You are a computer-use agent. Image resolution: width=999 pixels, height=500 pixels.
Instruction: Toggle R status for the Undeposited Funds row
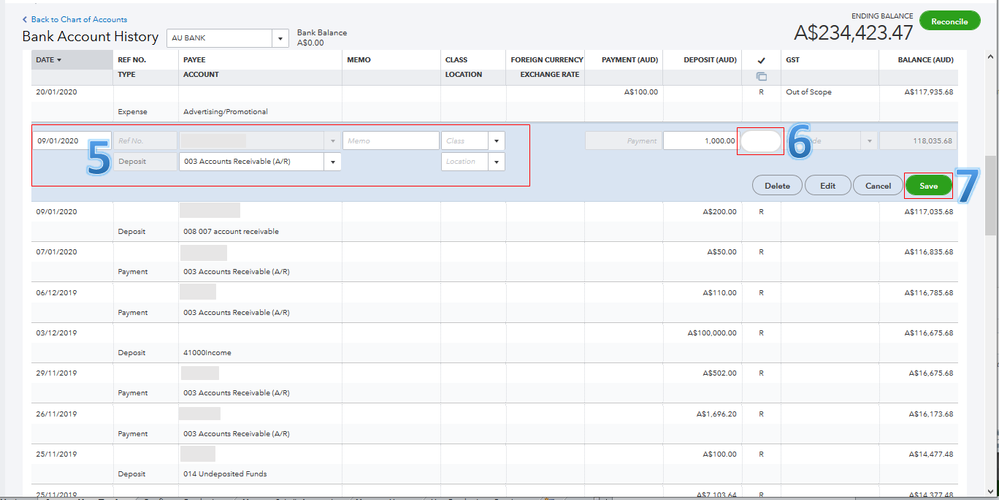(x=761, y=455)
